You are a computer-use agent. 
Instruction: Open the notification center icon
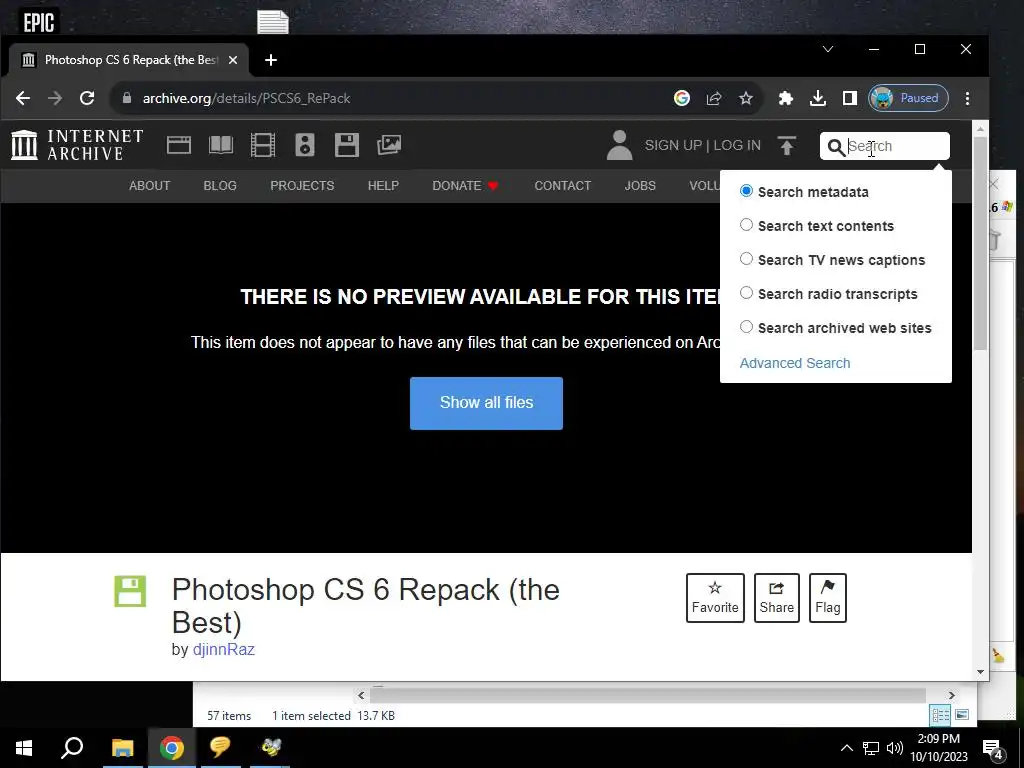pos(993,749)
